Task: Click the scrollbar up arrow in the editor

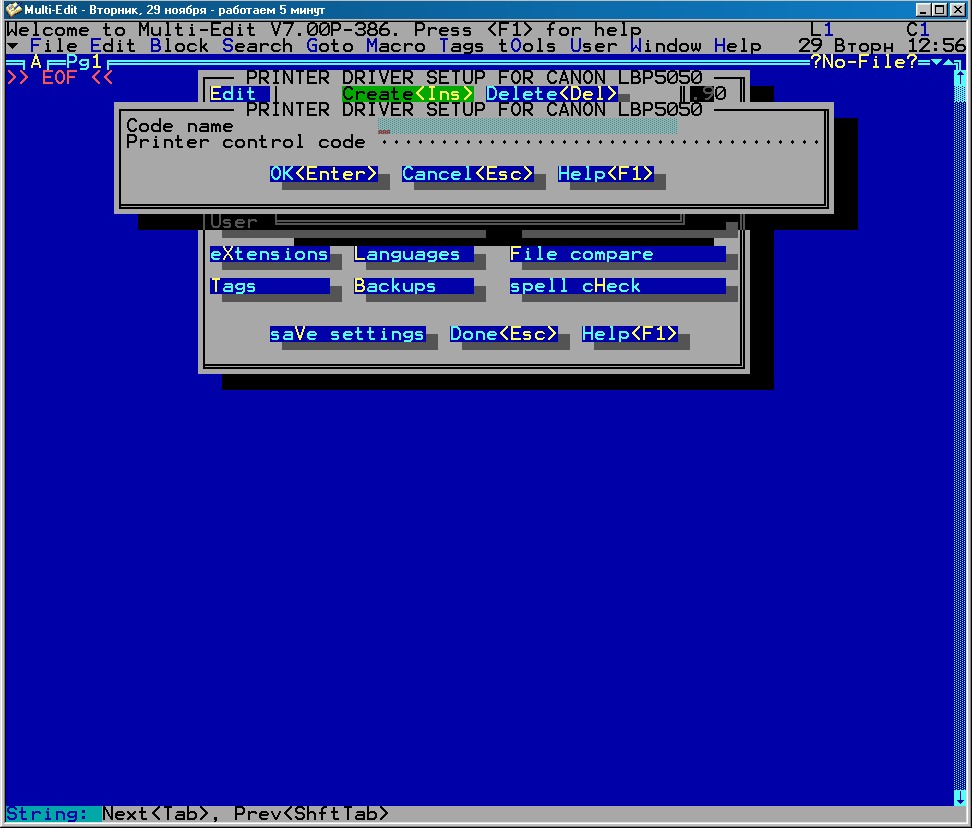Action: point(960,78)
